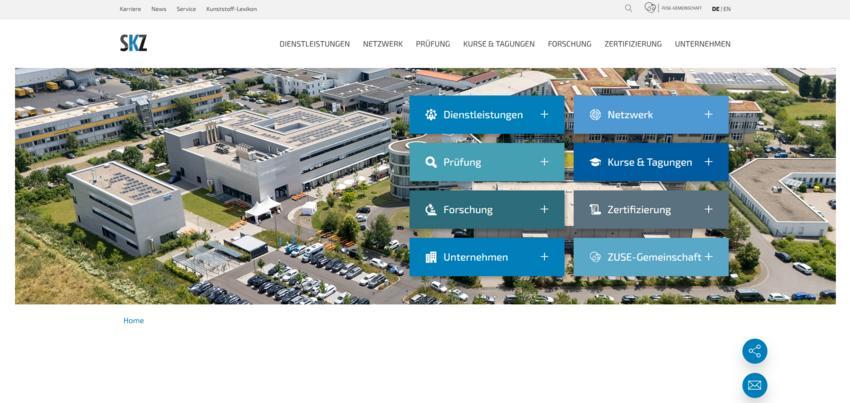The width and height of the screenshot is (850, 403).
Task: Click the ZUSE-Gemeinschaft header logo
Action: click(673, 8)
